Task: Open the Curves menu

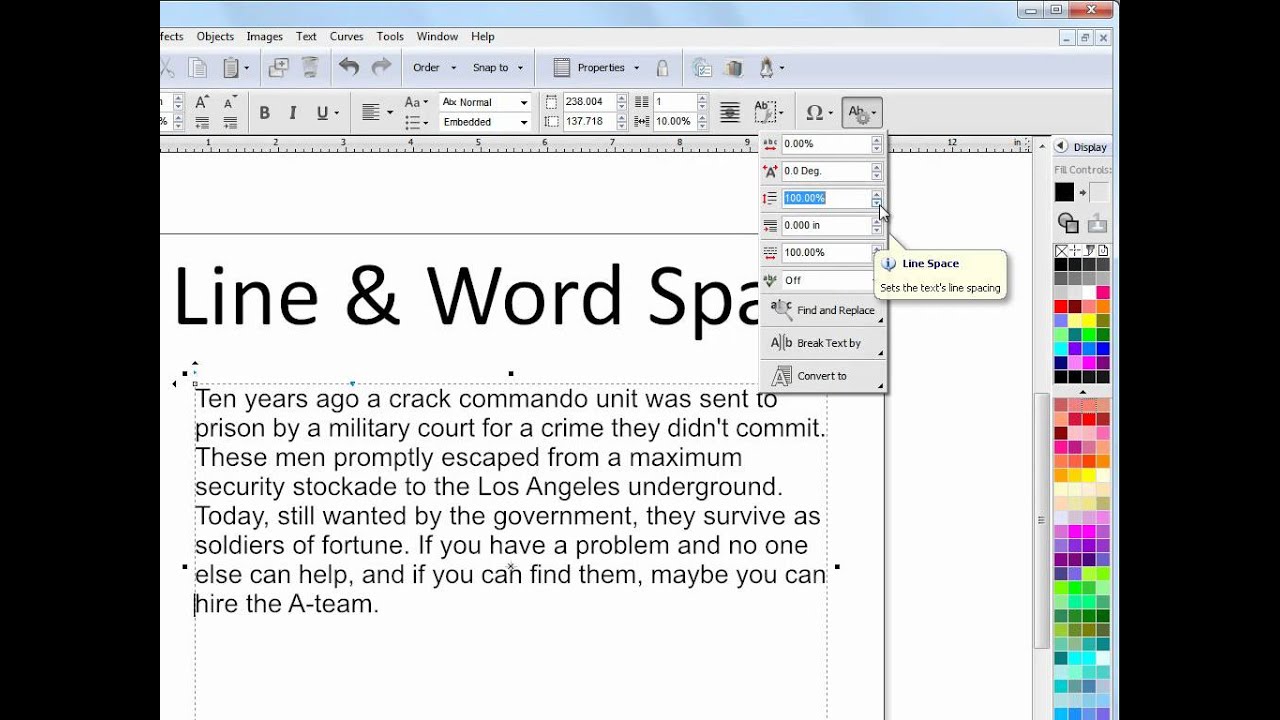Action: [x=346, y=37]
